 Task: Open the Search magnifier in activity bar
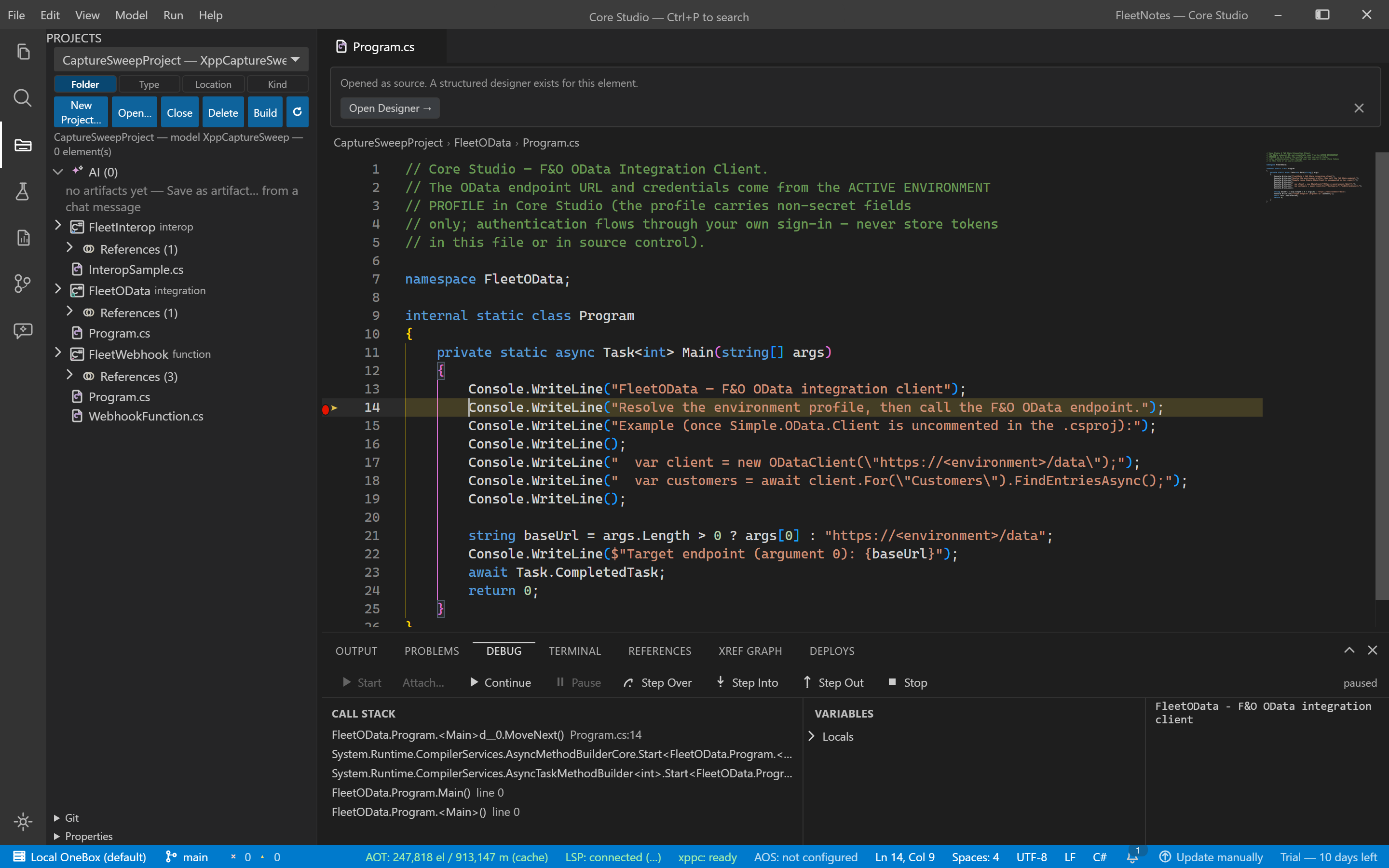(x=23, y=98)
